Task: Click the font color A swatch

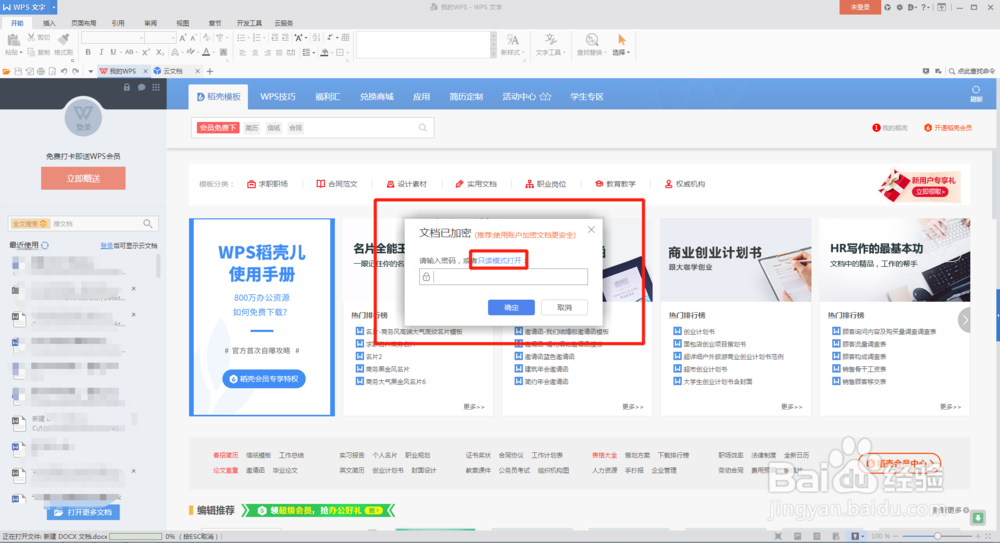Action: pos(206,52)
